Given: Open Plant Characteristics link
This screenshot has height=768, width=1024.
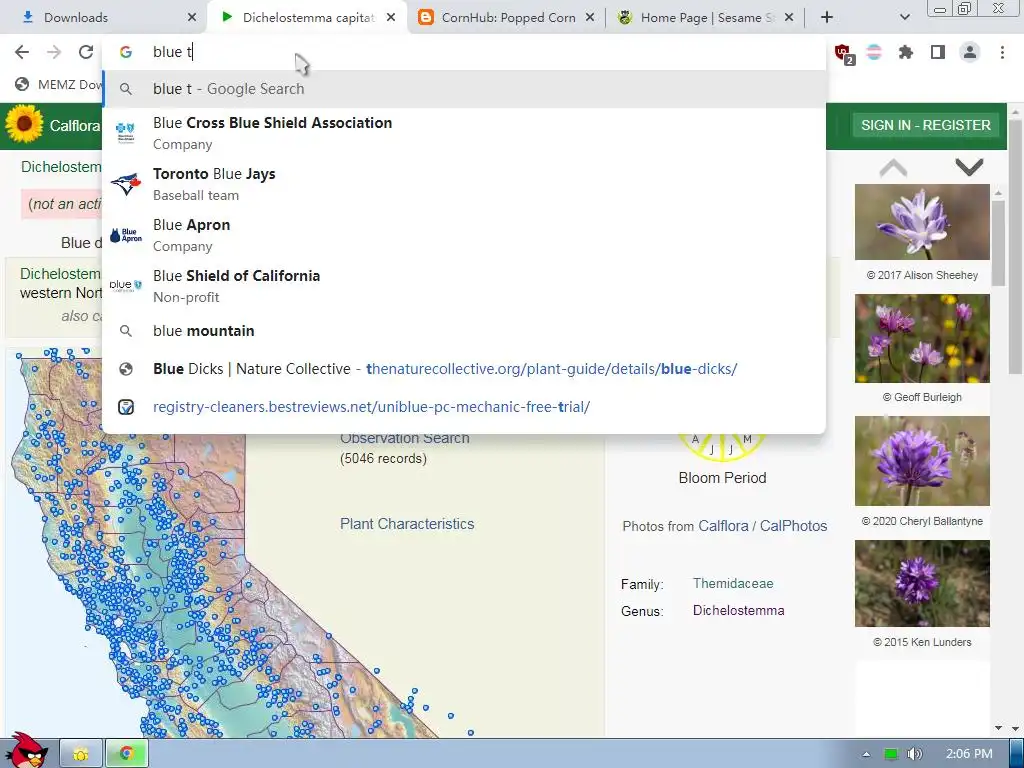Looking at the screenshot, I should (x=407, y=524).
